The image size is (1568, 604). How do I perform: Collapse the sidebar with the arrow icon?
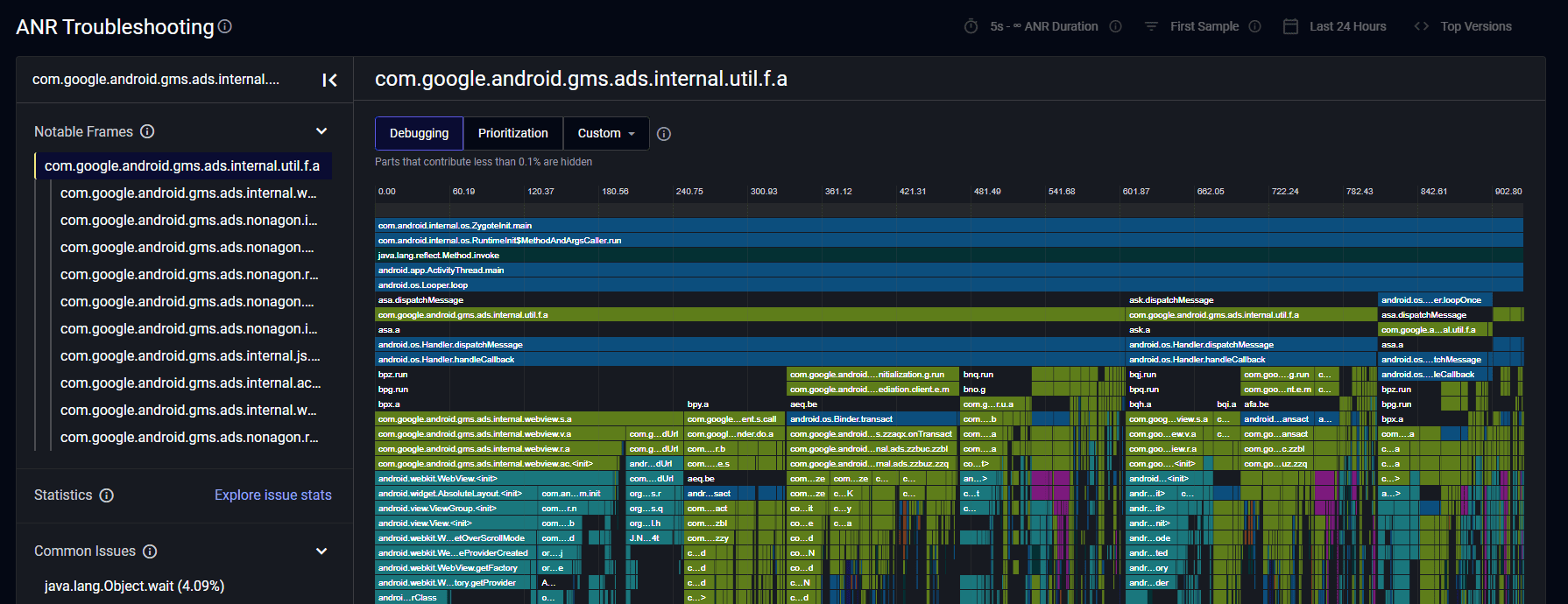329,80
